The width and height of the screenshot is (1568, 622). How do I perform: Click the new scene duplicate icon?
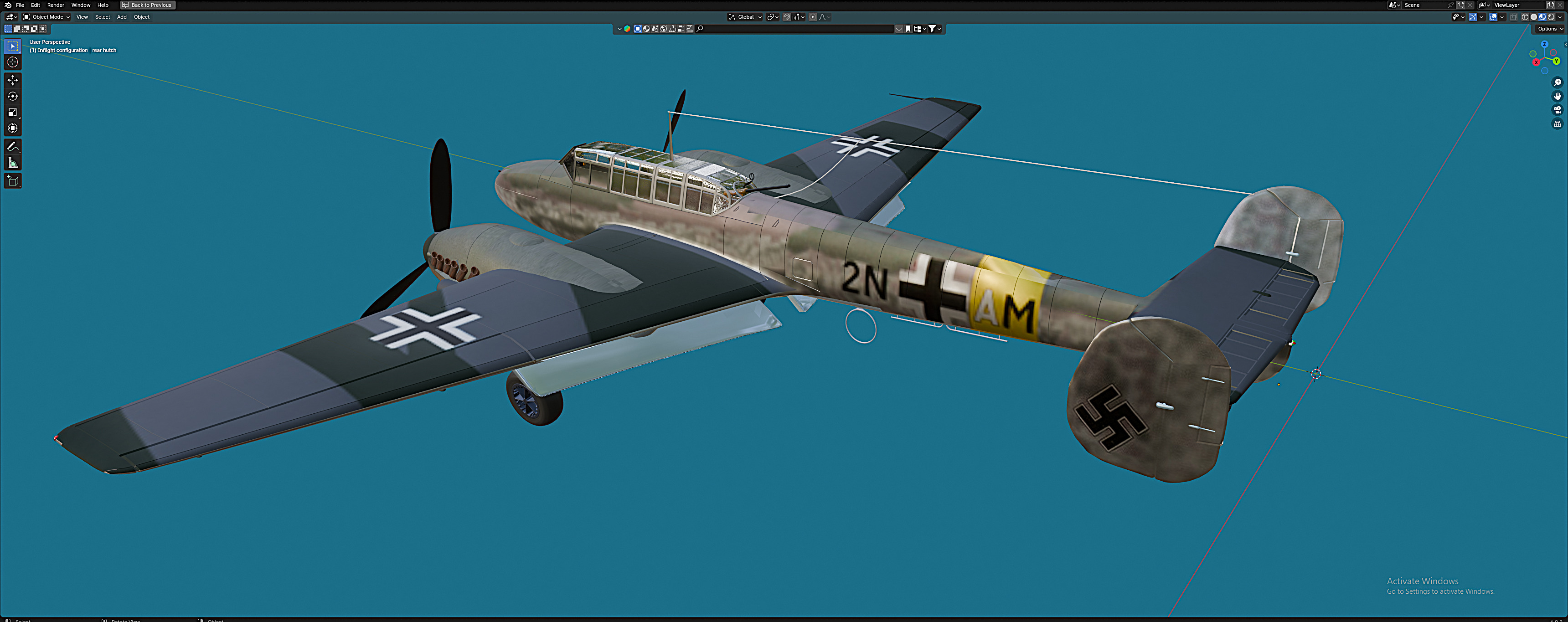point(1460,5)
